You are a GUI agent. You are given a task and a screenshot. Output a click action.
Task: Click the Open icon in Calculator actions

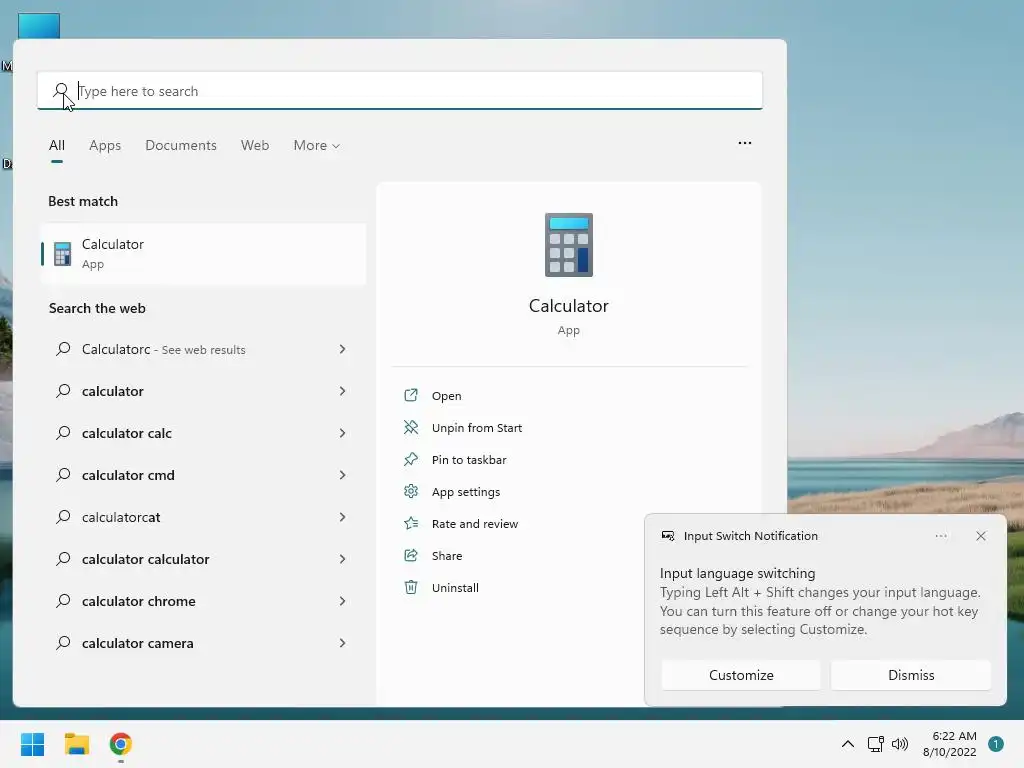pos(411,395)
